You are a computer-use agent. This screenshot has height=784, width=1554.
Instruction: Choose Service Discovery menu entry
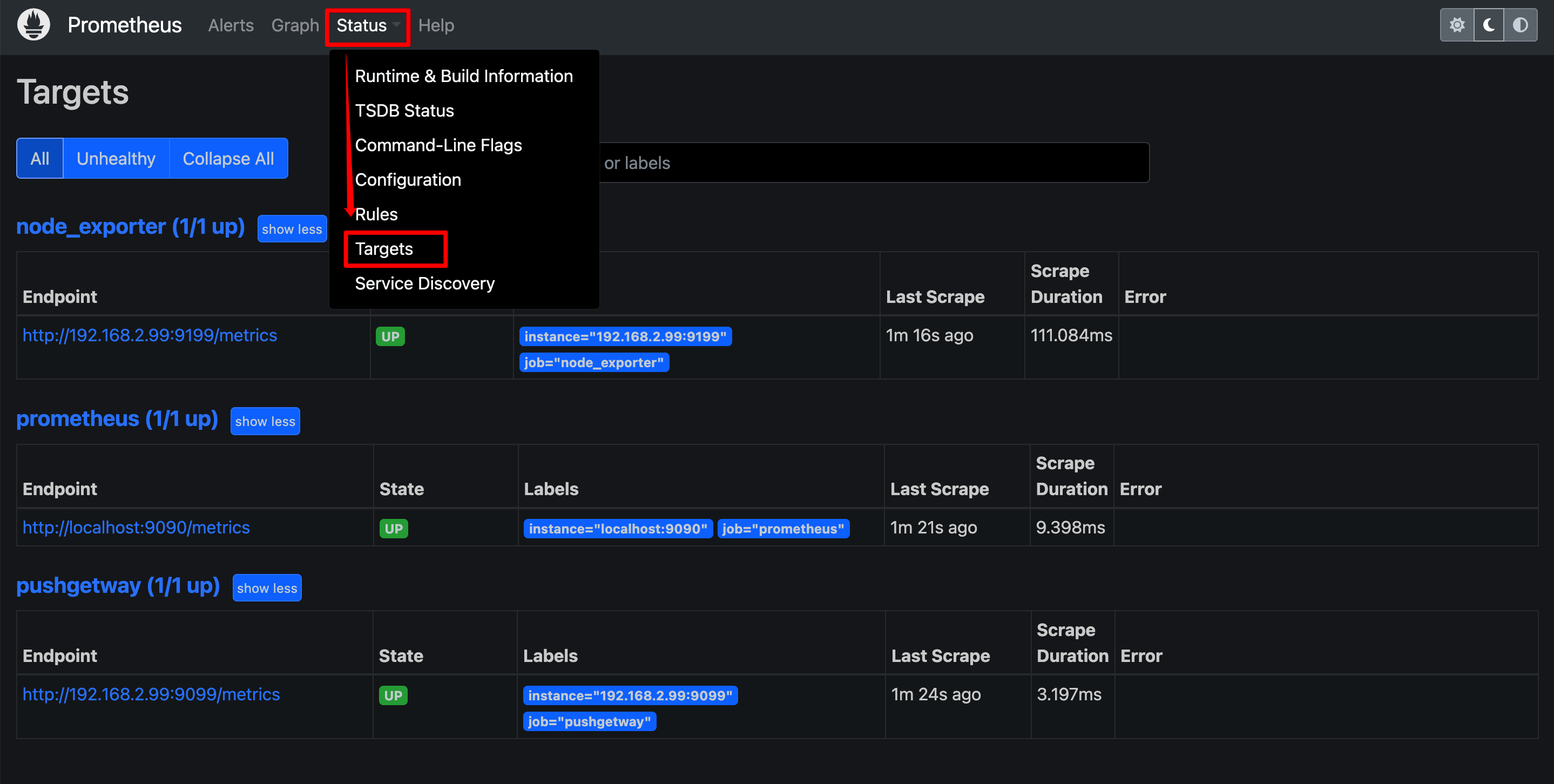pyautogui.click(x=425, y=283)
